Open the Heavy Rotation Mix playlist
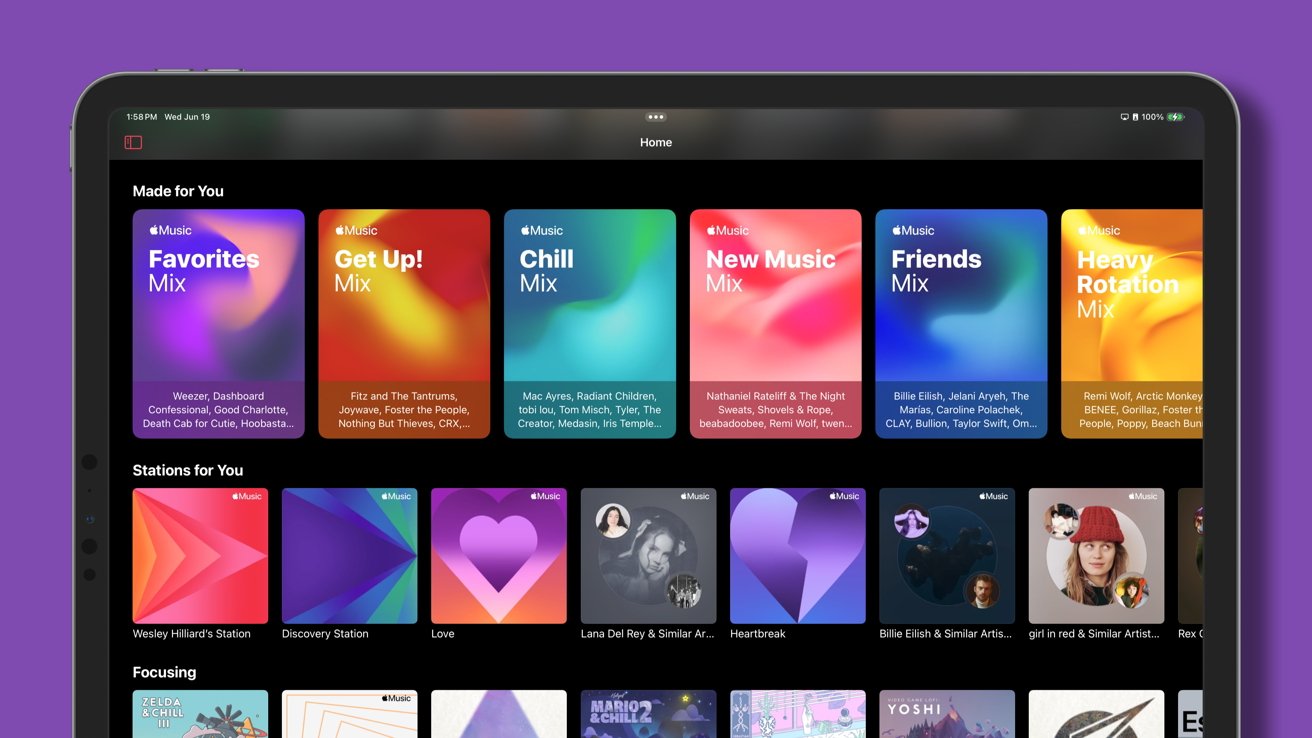 (1132, 324)
